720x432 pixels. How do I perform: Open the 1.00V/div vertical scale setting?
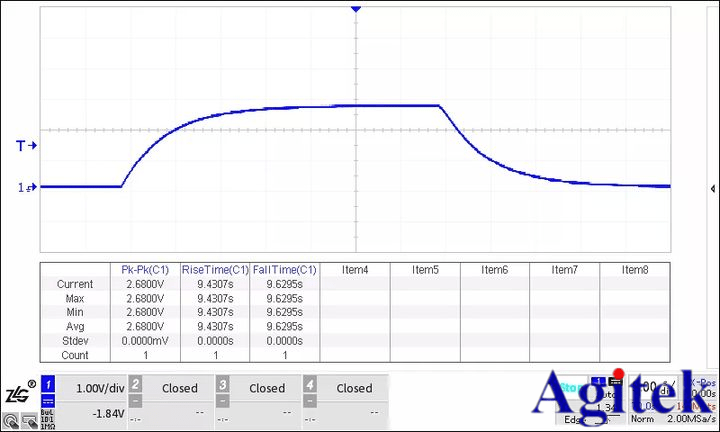coord(98,388)
